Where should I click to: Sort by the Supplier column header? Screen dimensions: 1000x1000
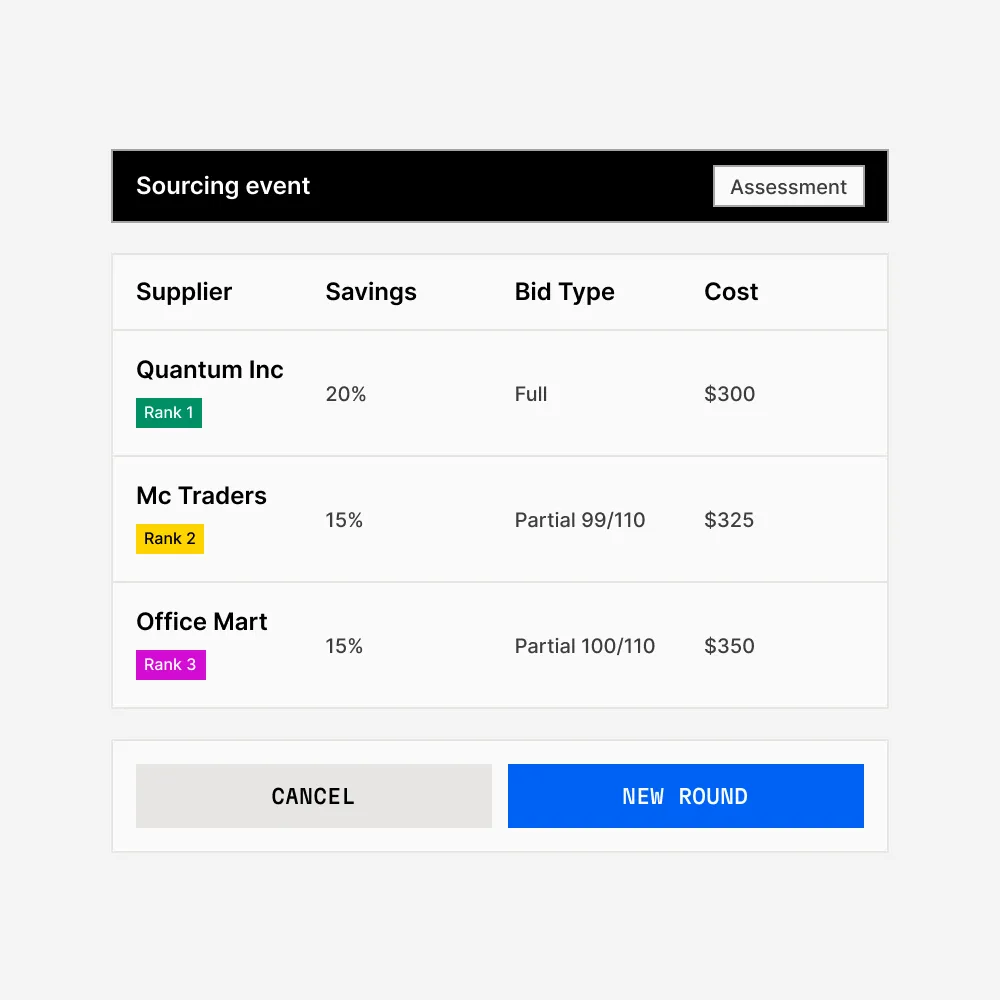[184, 292]
